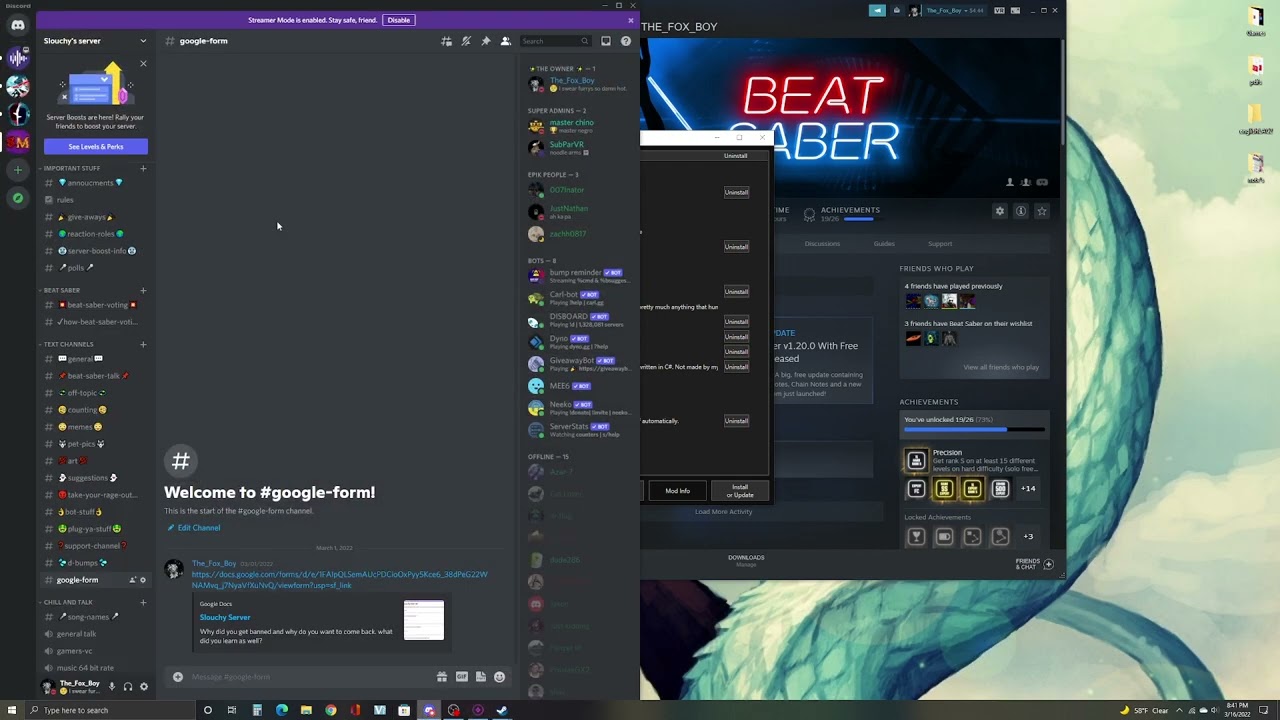Open the Google form preview thumbnail

(x=424, y=620)
